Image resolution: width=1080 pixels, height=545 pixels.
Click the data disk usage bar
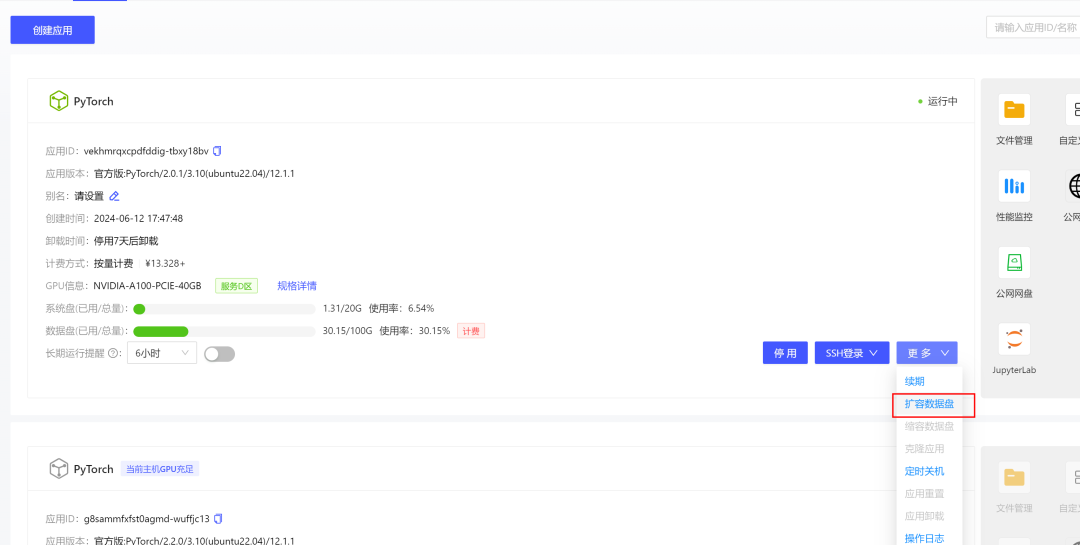224,331
